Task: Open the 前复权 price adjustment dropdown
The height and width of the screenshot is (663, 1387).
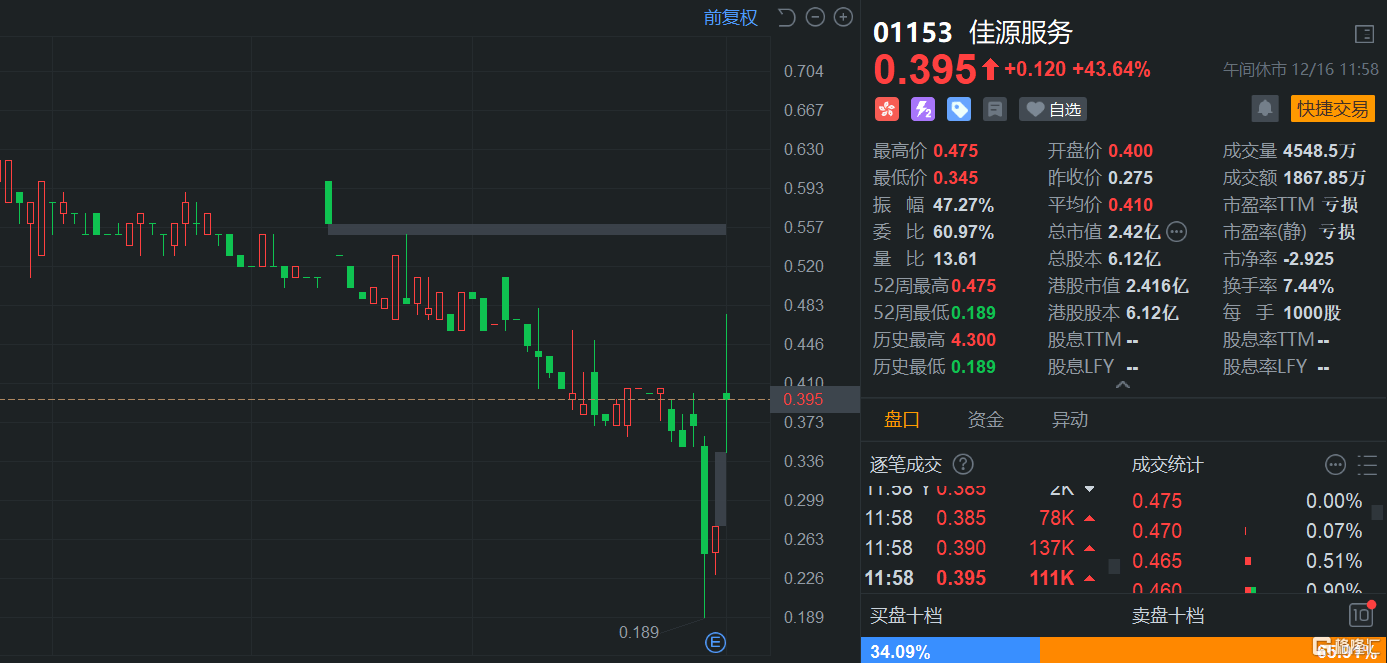Action: coord(730,17)
